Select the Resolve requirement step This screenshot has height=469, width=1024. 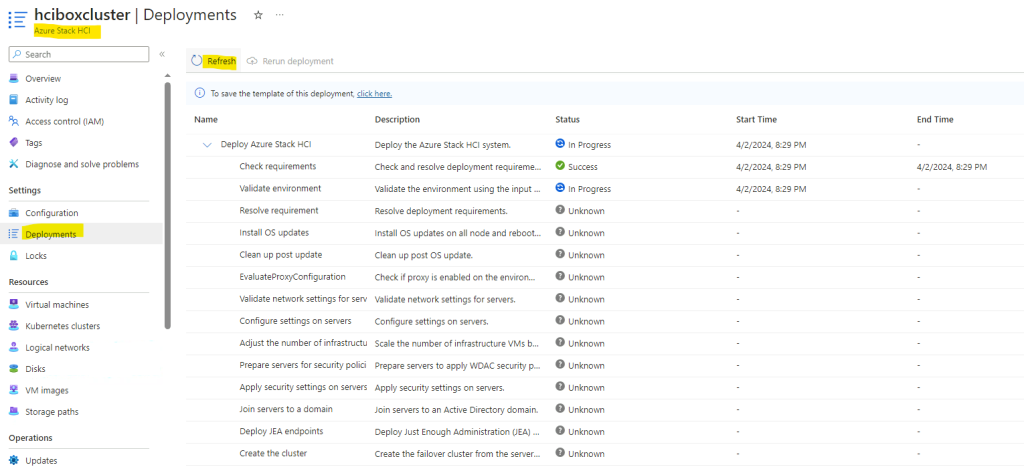pos(279,210)
